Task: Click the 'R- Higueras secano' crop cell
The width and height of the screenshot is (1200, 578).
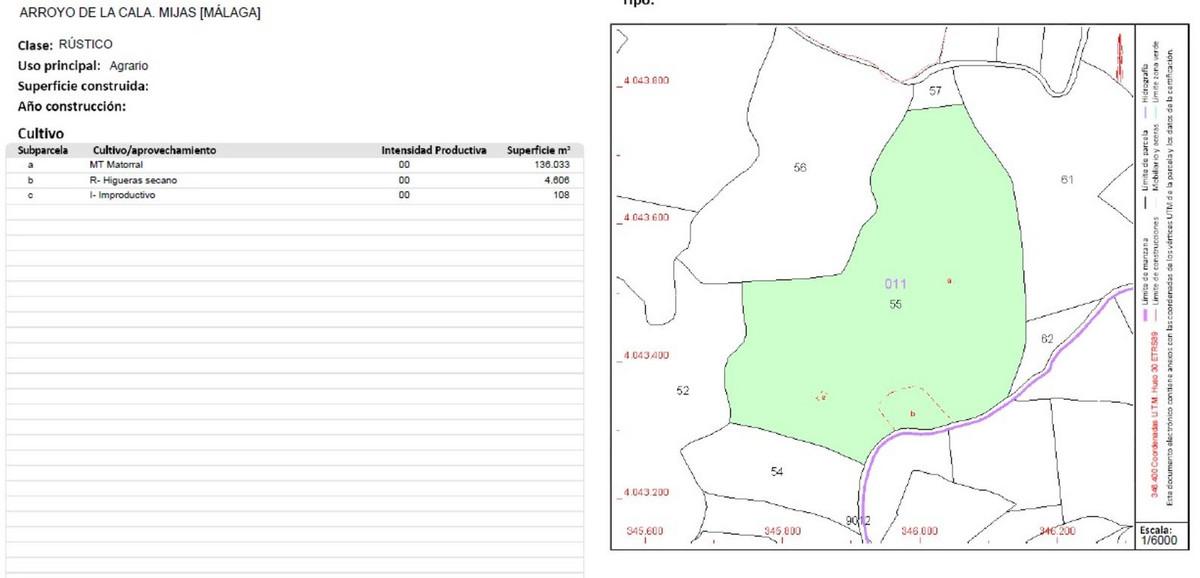Action: (x=133, y=180)
